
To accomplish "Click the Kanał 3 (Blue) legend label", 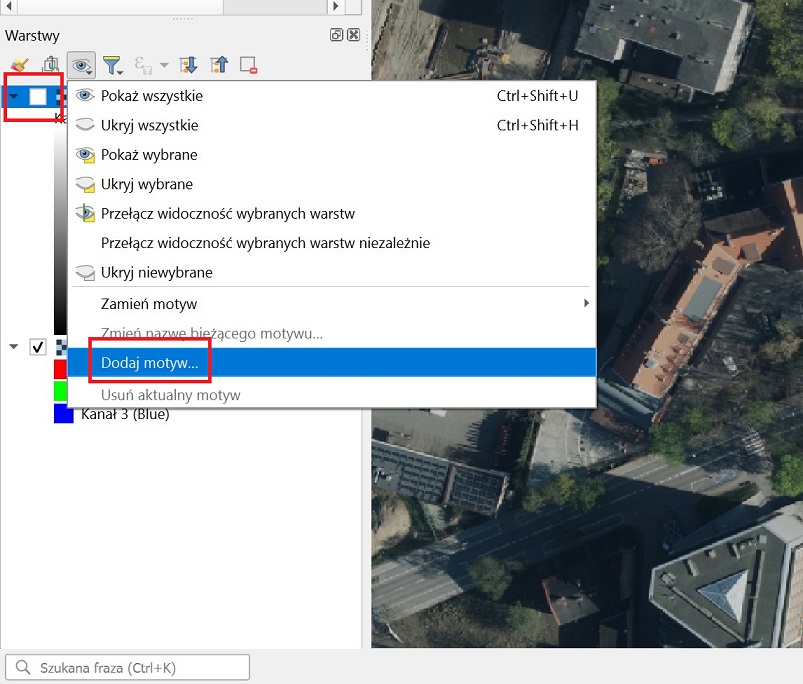I will pyautogui.click(x=125, y=414).
